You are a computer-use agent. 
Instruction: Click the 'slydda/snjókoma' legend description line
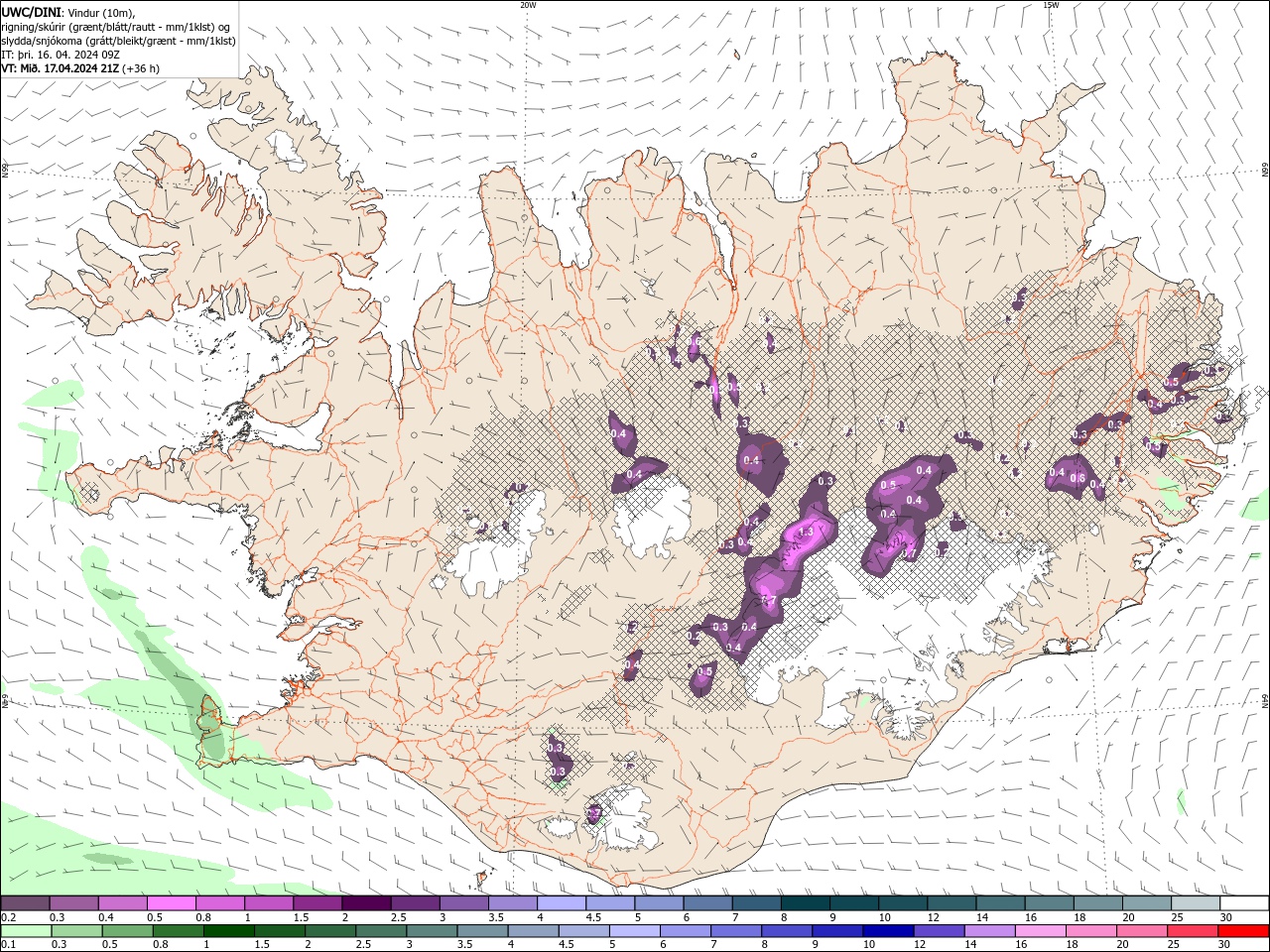click(x=118, y=41)
